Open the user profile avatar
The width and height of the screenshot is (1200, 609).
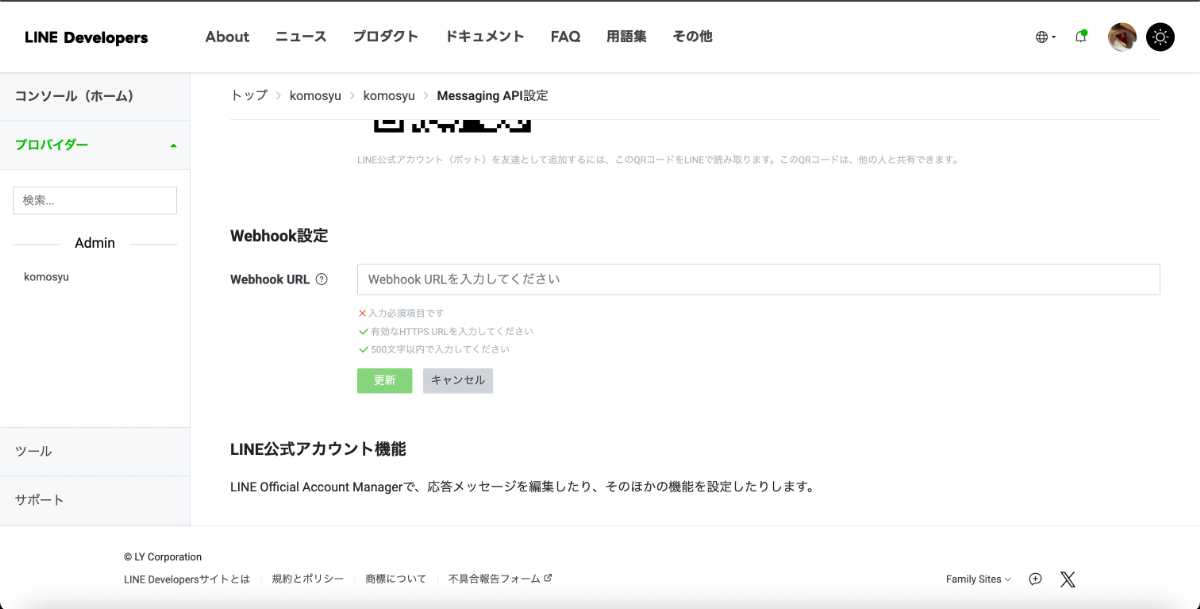[1122, 37]
